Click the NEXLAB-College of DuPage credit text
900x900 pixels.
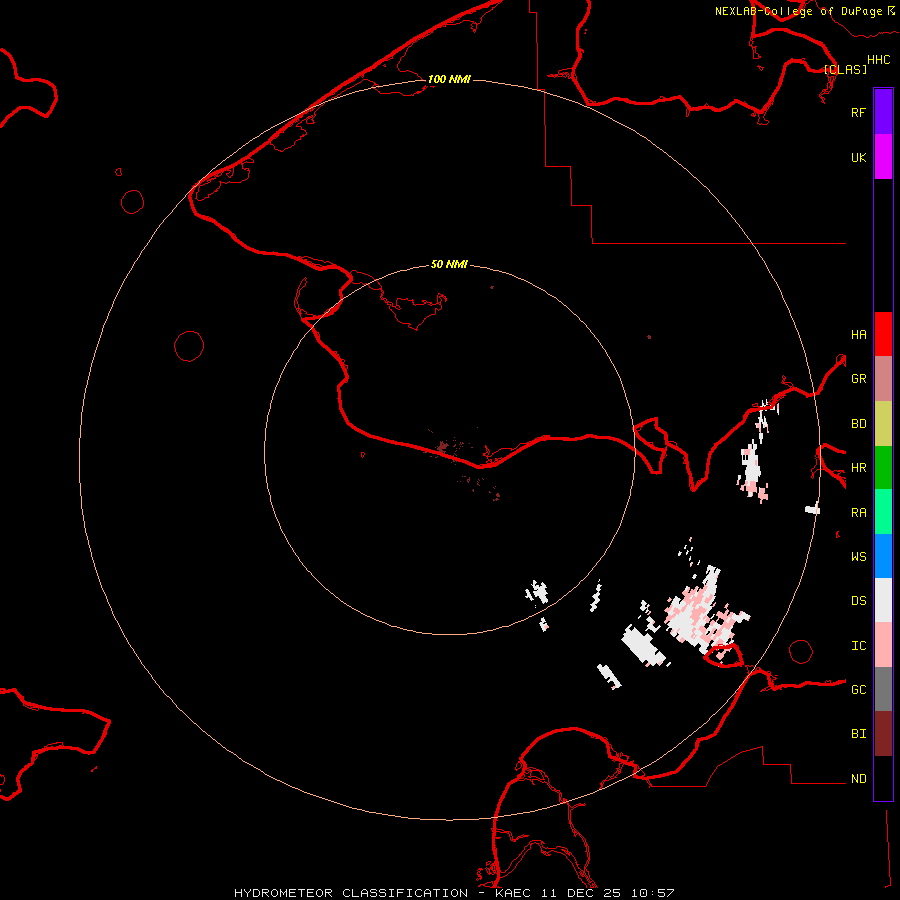(798, 11)
